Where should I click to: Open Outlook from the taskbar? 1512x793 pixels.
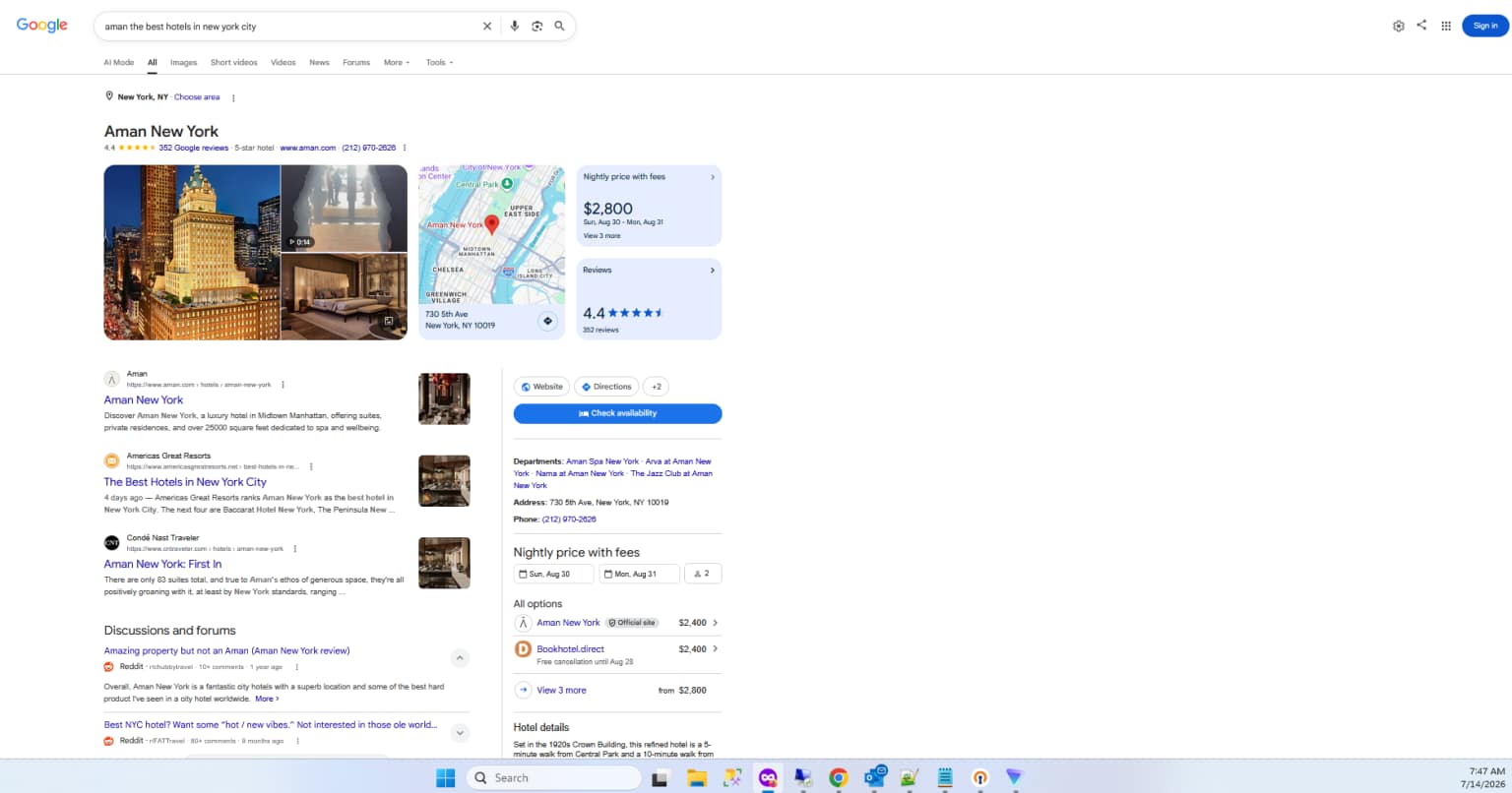(x=875, y=777)
